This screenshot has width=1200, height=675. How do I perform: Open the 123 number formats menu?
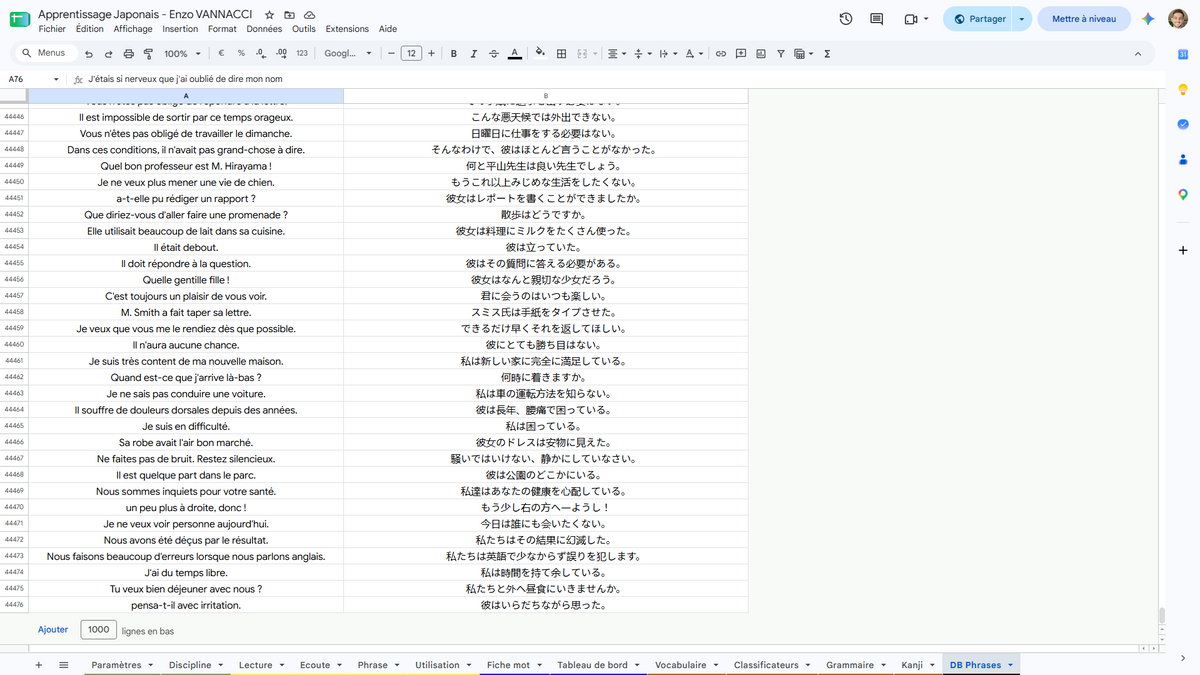[x=302, y=54]
